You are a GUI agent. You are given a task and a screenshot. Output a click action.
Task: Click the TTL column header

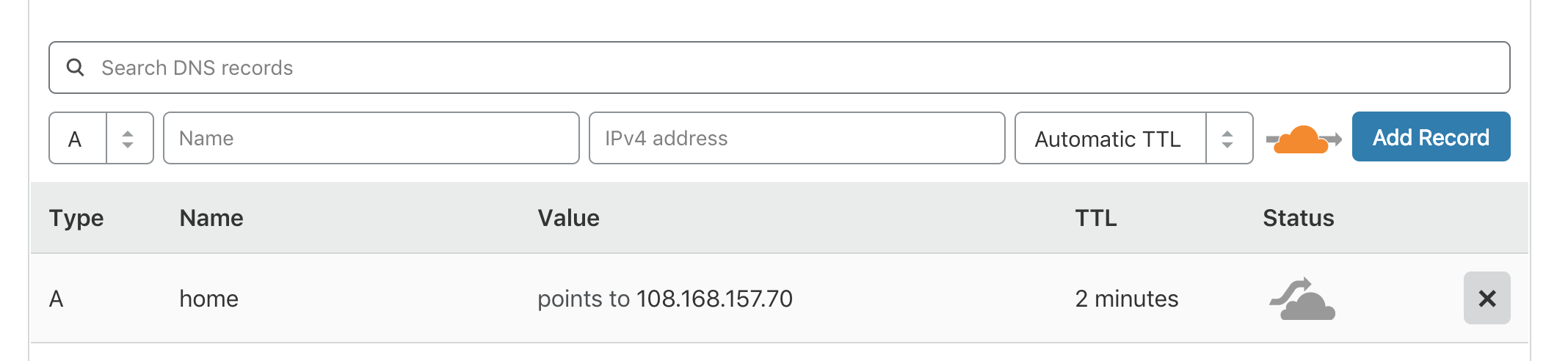tap(1096, 218)
